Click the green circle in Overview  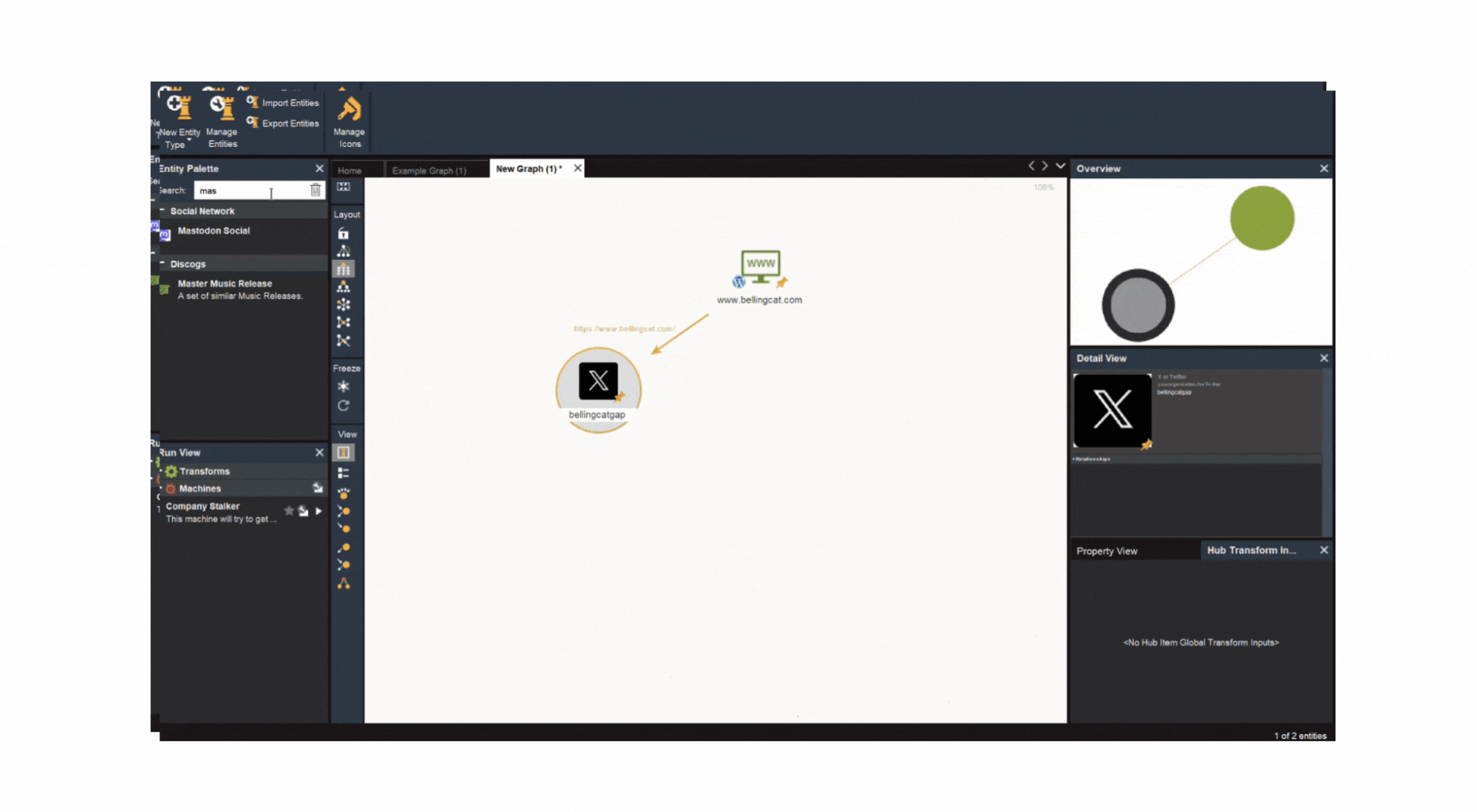tap(1262, 218)
